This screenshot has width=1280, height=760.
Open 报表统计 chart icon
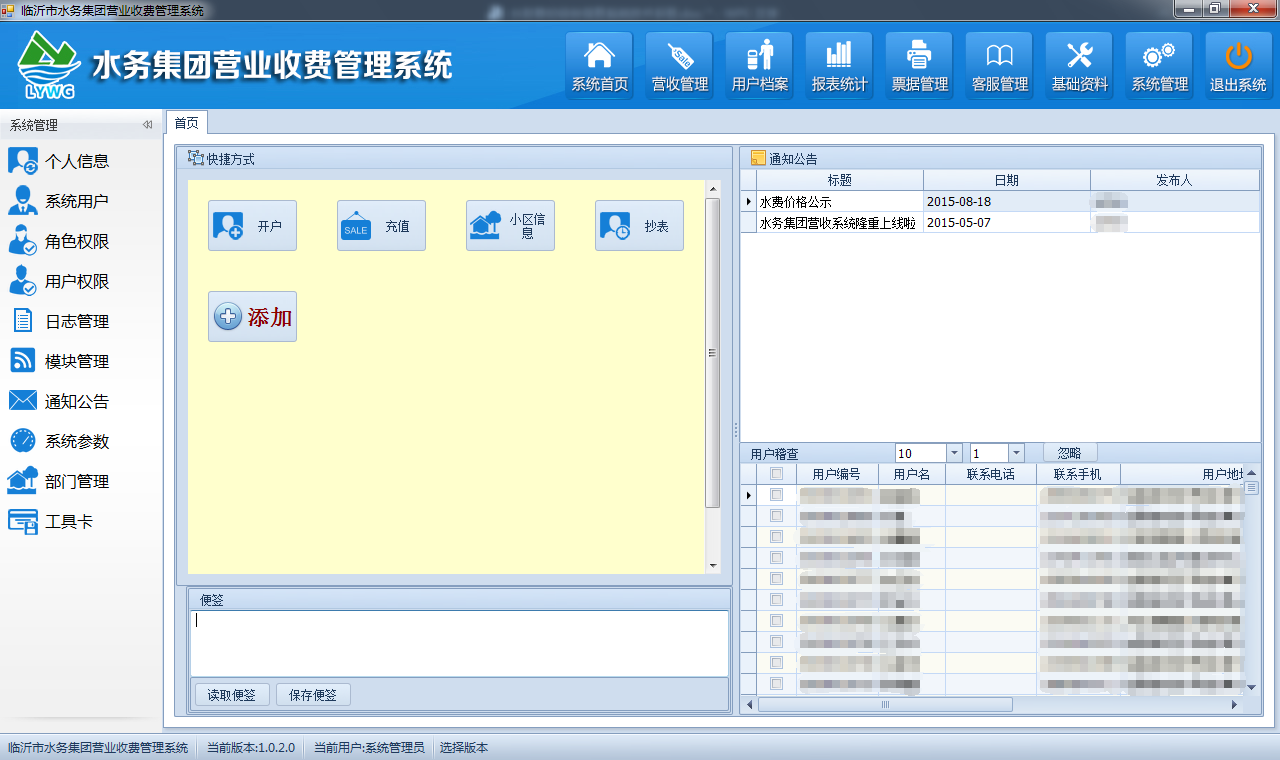point(840,66)
